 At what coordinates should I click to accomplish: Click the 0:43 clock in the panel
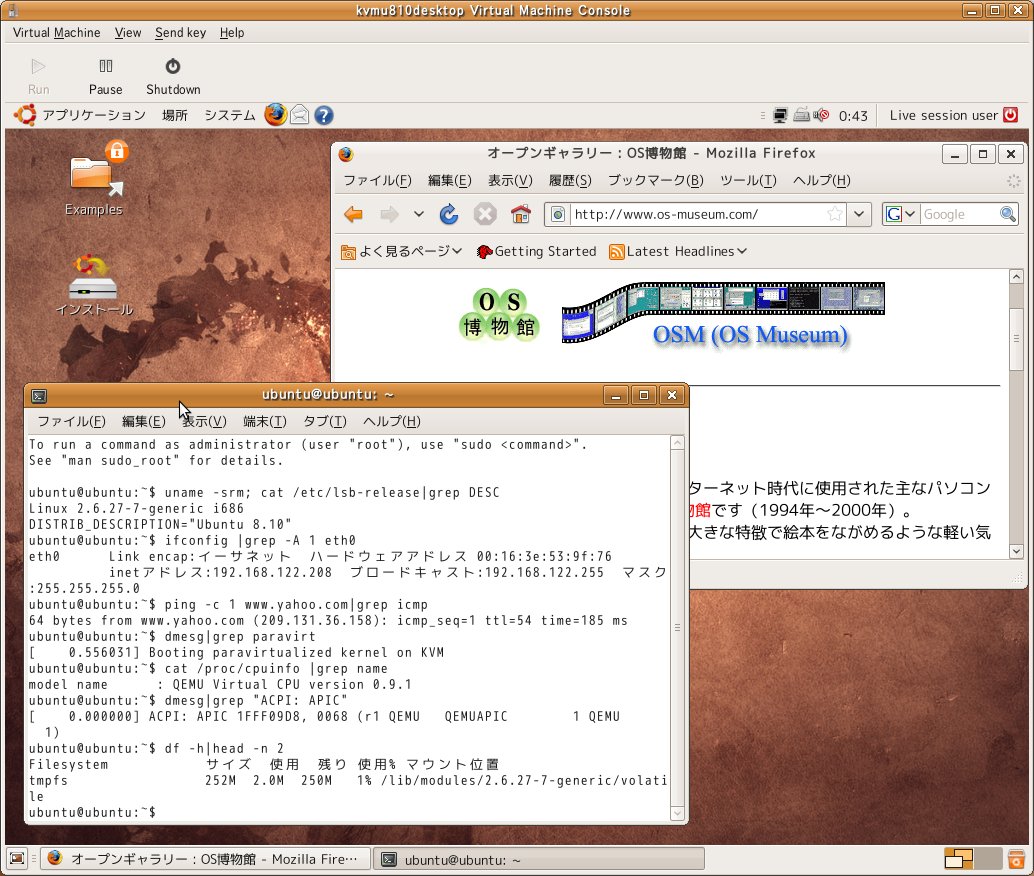(x=853, y=116)
